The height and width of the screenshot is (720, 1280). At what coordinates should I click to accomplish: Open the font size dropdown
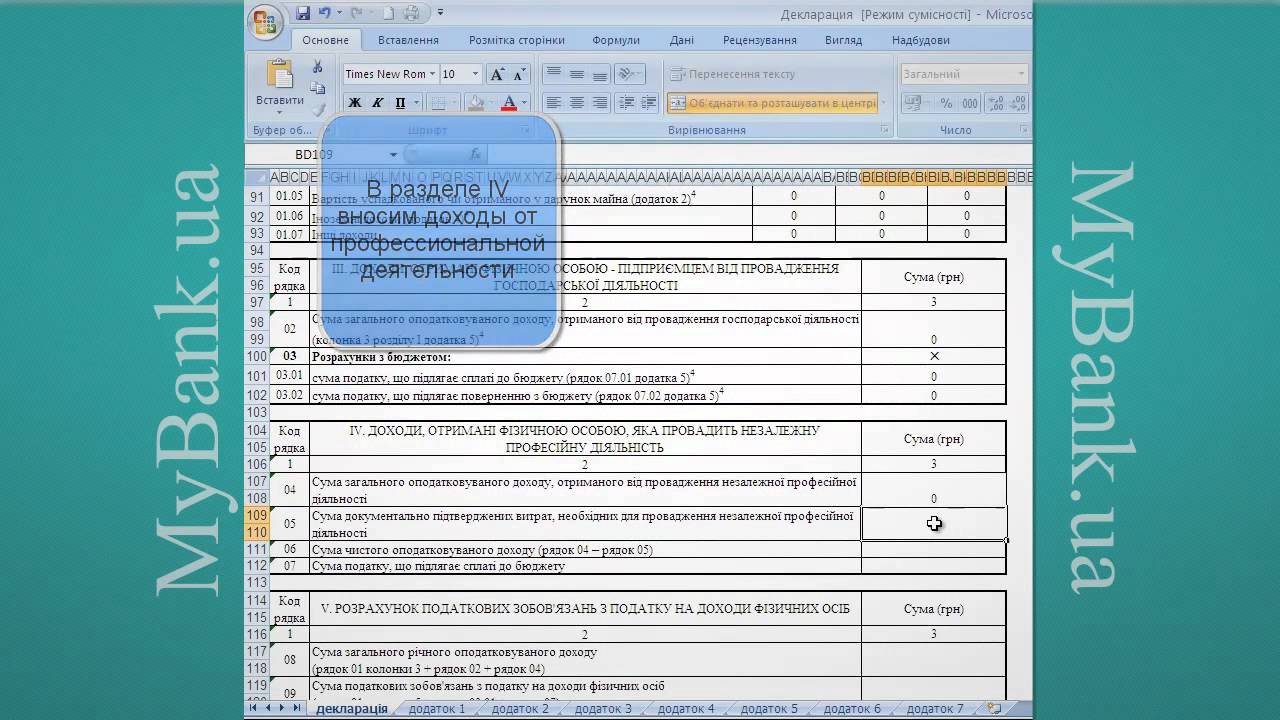[x=475, y=74]
